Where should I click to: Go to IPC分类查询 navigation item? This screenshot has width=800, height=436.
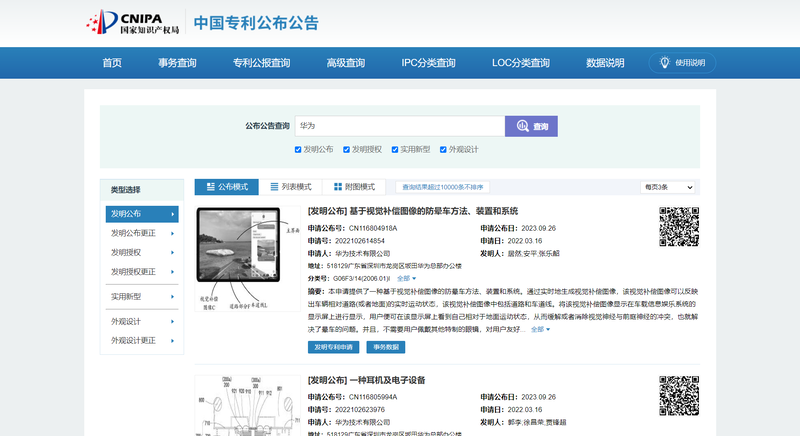click(433, 63)
